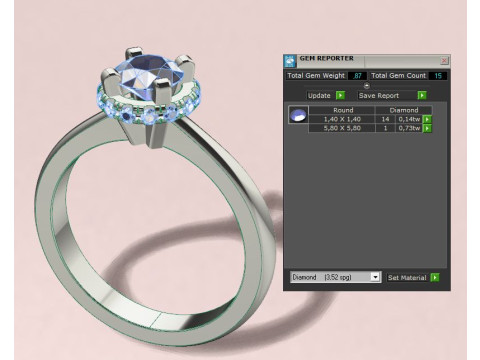Close the Gem Reporter panel
Screen dimensions: 480x360
[444, 60]
